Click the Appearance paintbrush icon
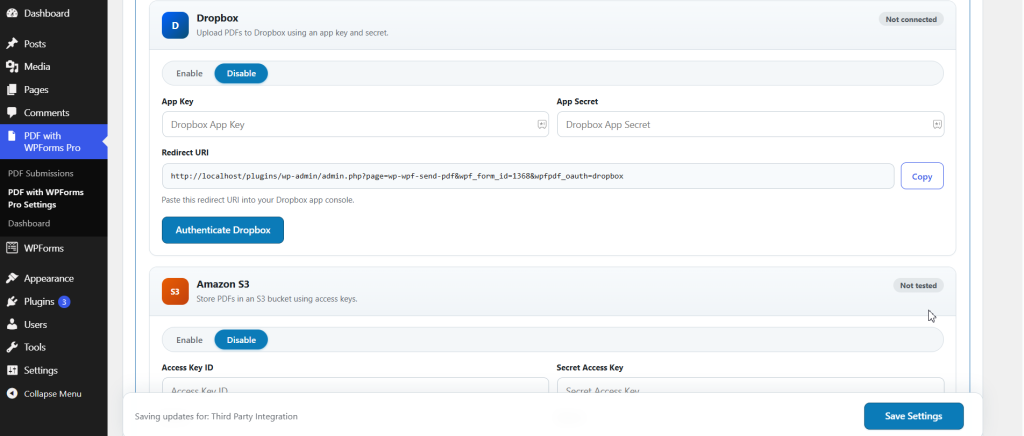Screen dimensions: 1024x436 tap(12, 278)
